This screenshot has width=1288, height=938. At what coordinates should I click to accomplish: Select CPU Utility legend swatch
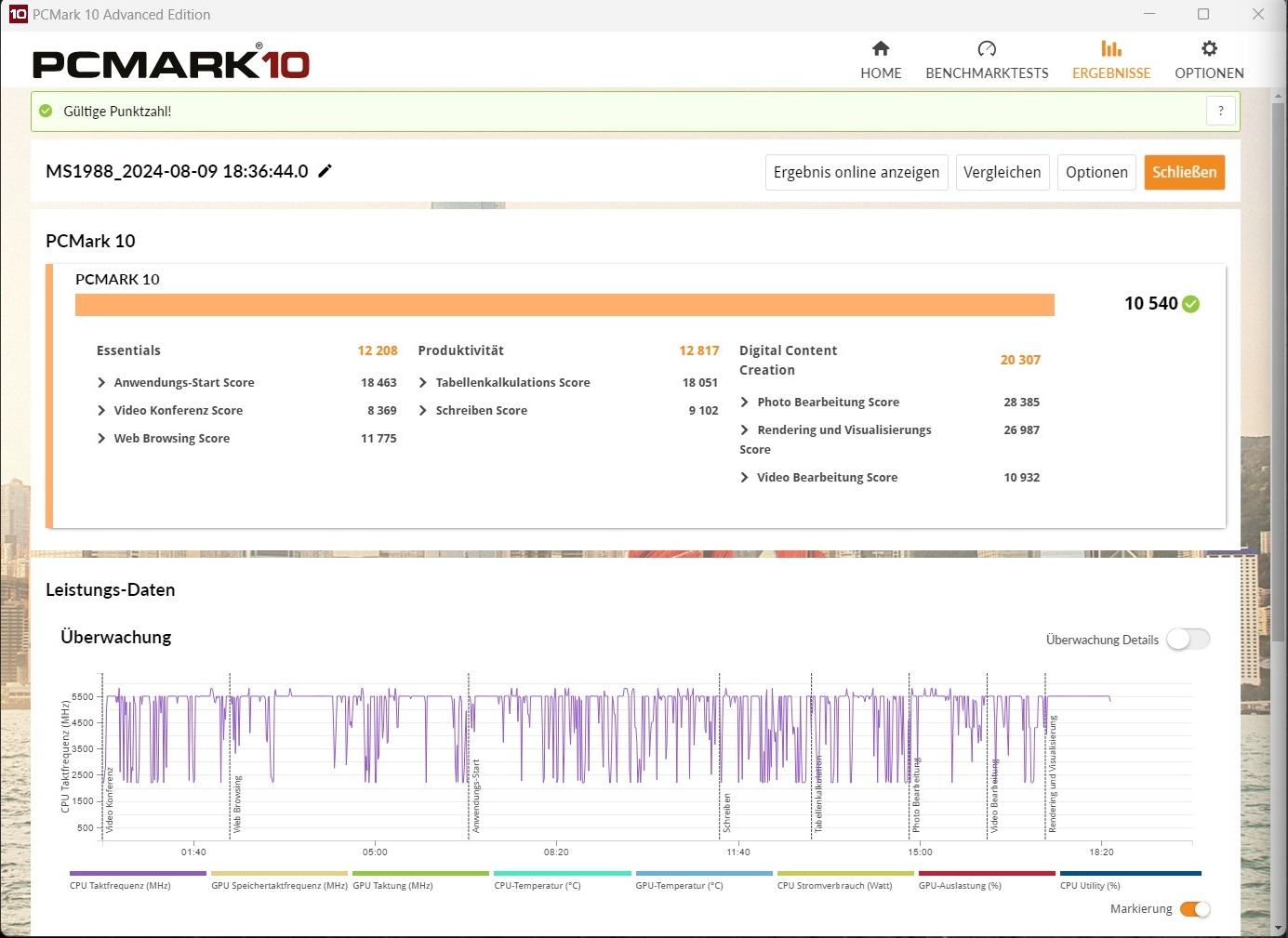1131,873
